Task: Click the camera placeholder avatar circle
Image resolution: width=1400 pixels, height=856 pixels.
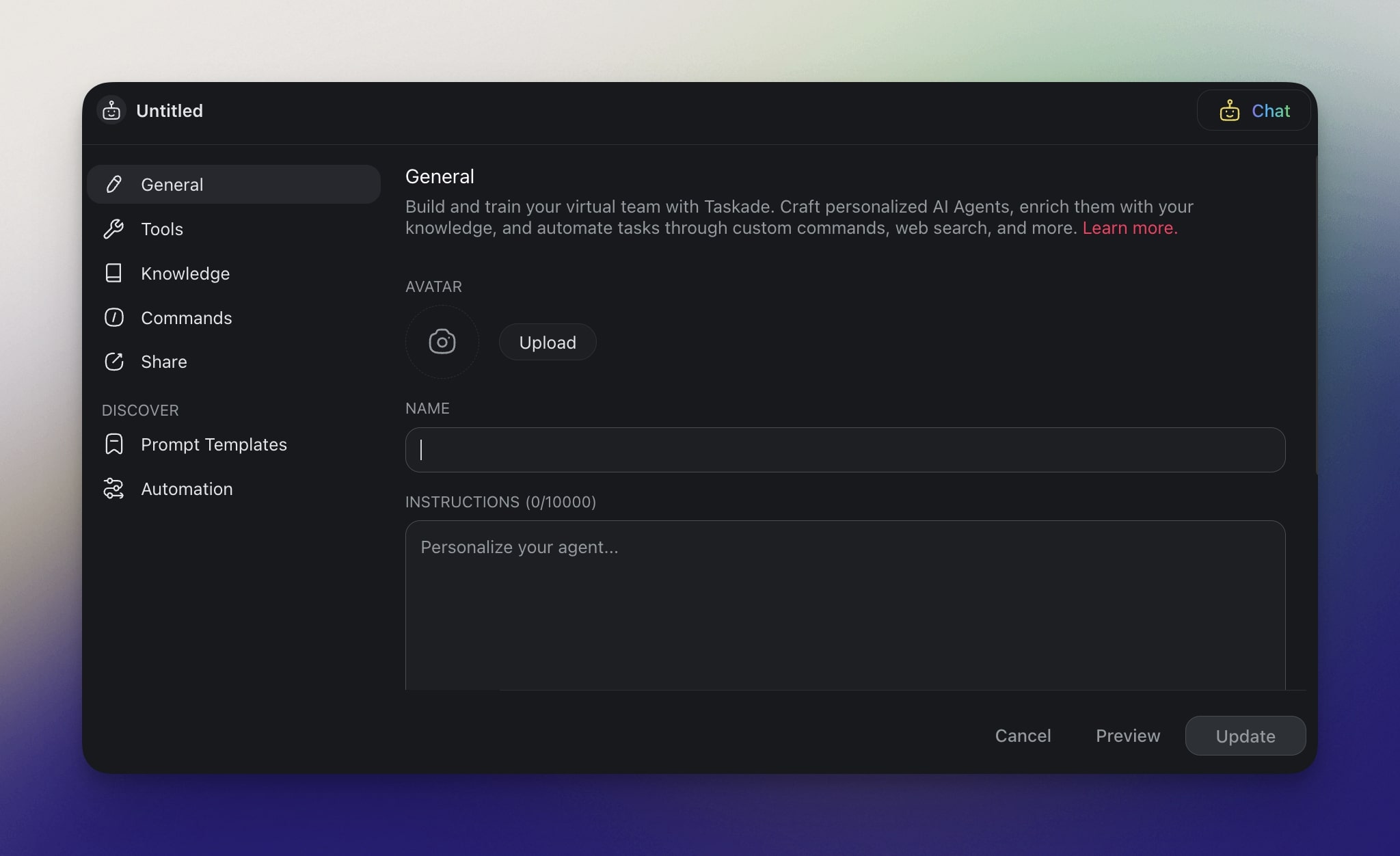Action: coord(442,342)
